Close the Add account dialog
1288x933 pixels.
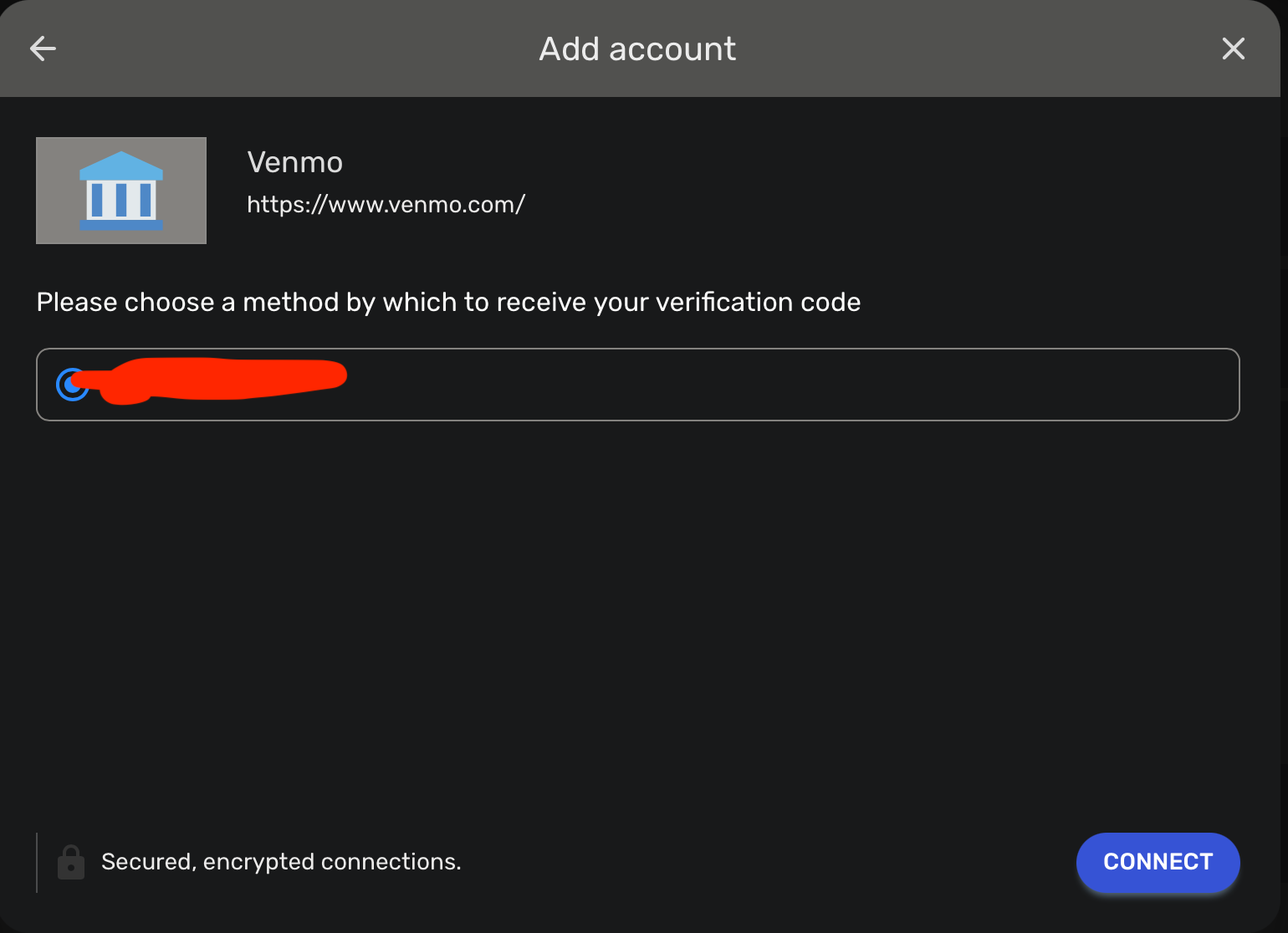1234,48
